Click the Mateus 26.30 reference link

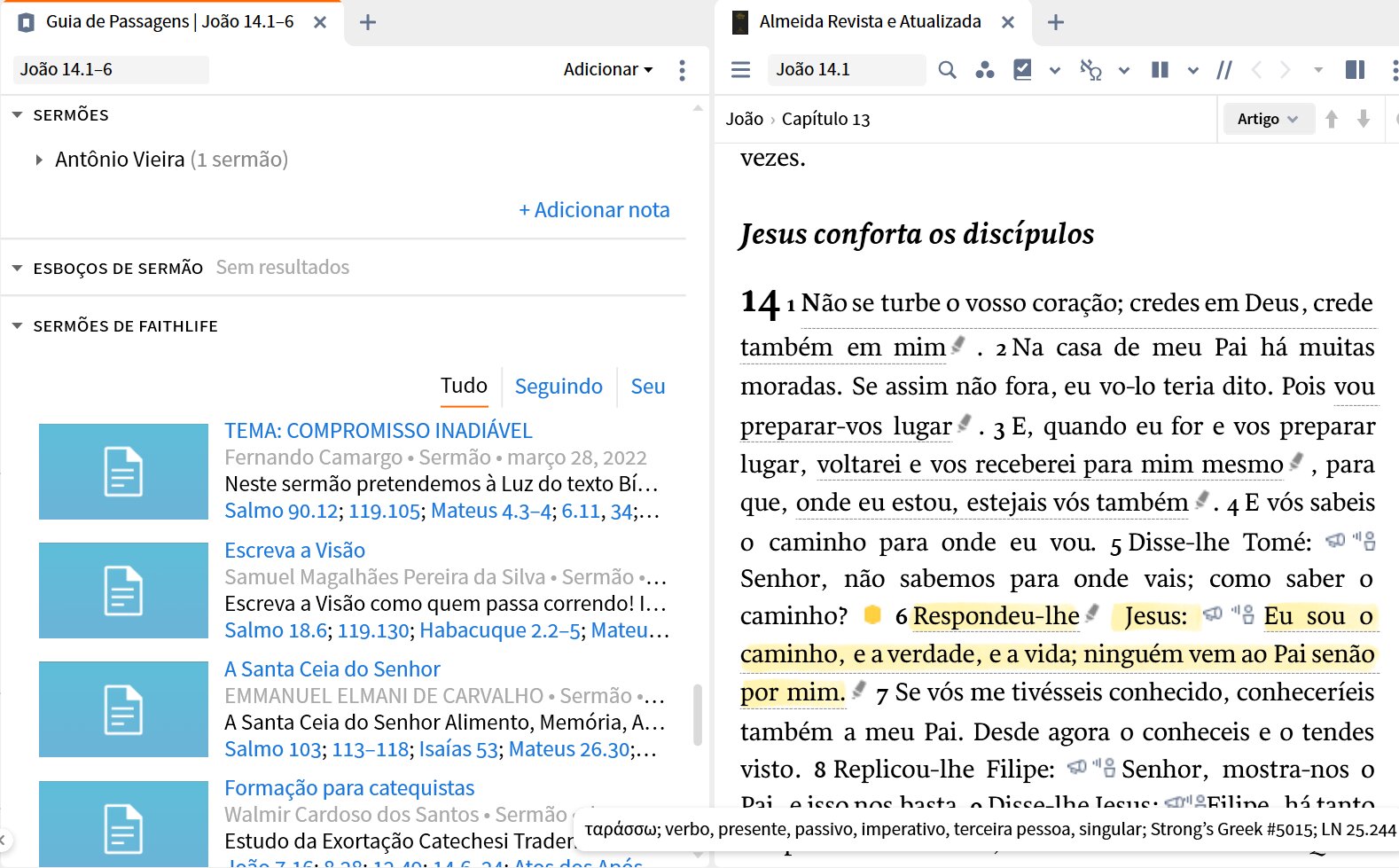(x=569, y=749)
